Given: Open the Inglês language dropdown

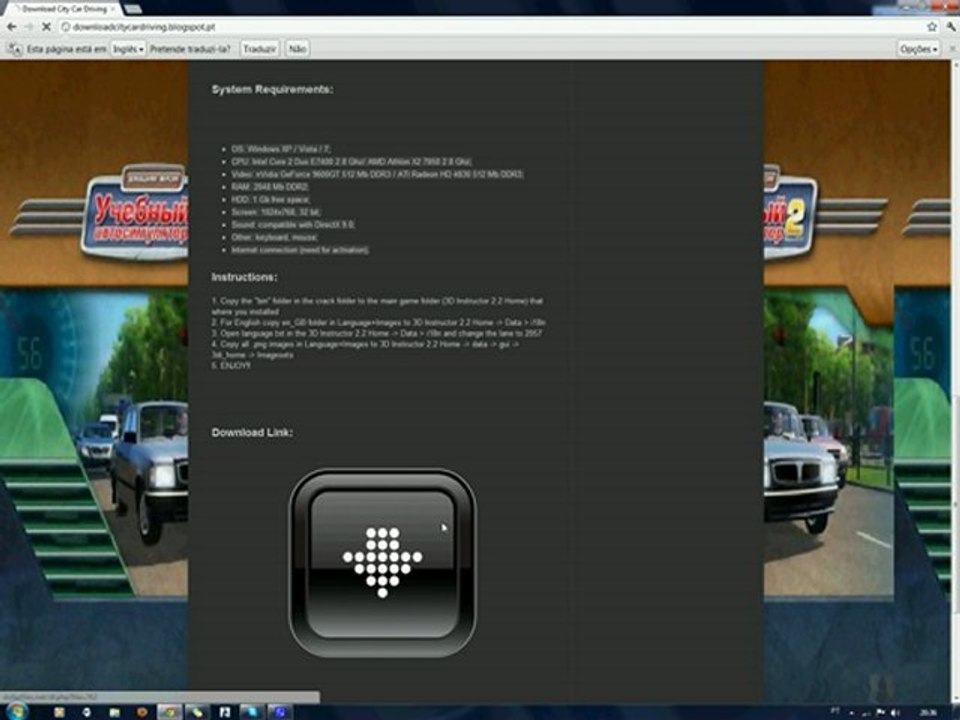Looking at the screenshot, I should tap(128, 49).
